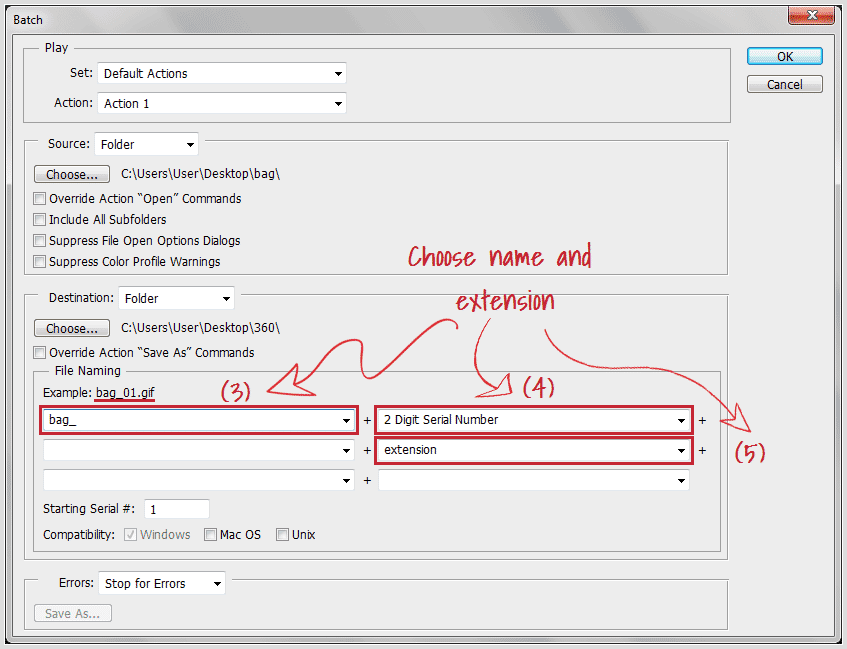Toggle Suppress File Open Options Dialogs
This screenshot has height=649, width=847.
pos(39,240)
